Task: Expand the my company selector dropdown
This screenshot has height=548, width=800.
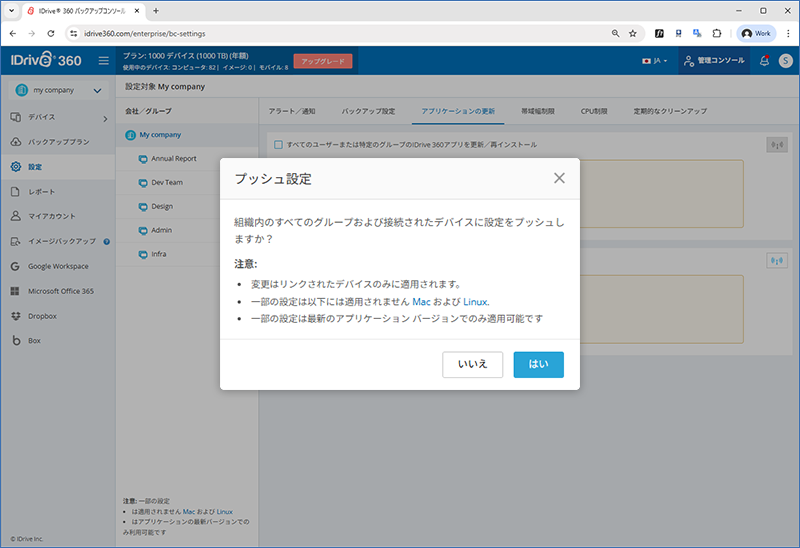Action: [58, 91]
